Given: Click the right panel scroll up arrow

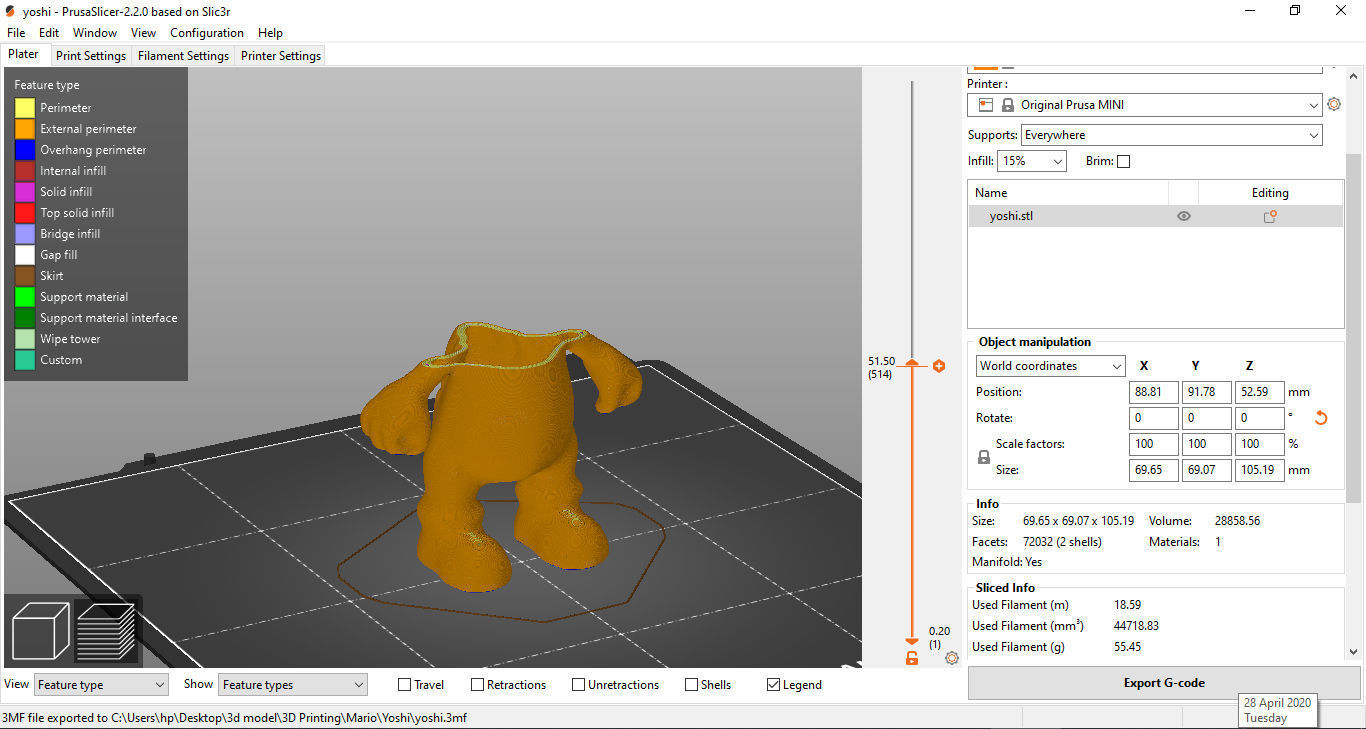Looking at the screenshot, I should tap(1354, 77).
